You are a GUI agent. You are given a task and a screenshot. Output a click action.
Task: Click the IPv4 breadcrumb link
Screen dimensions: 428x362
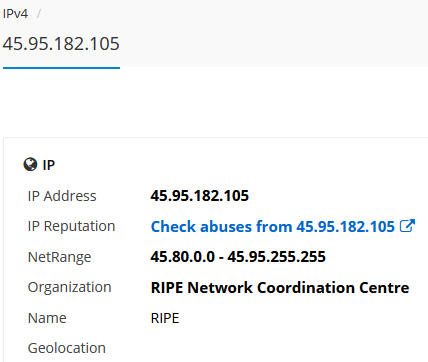[15, 14]
